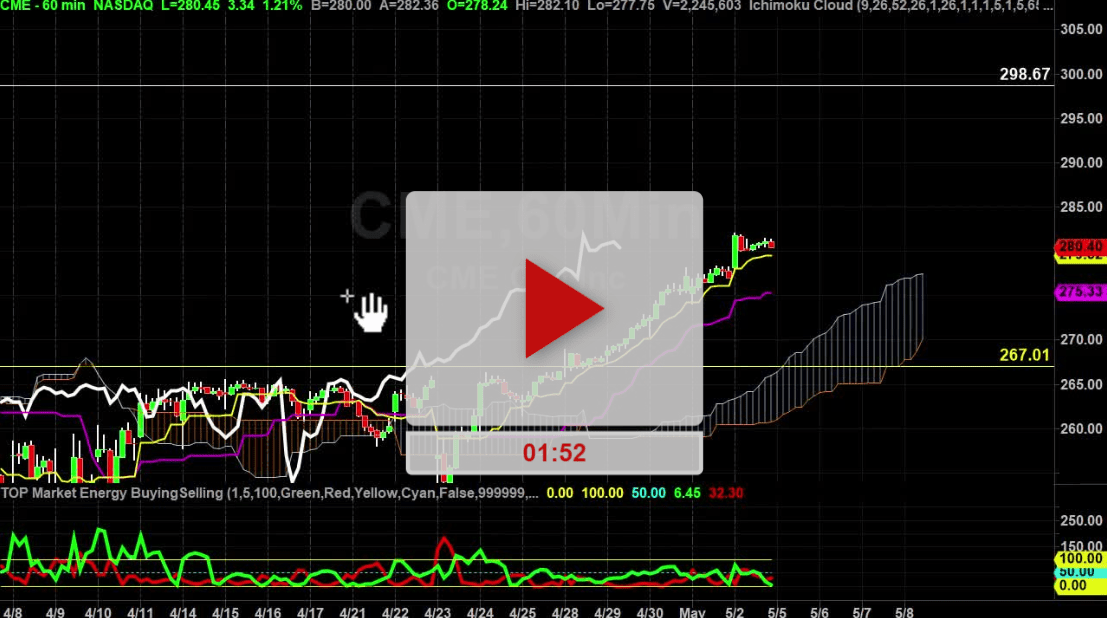This screenshot has height=618, width=1107.
Task: Click the 5/6 date label
Action: click(x=820, y=612)
